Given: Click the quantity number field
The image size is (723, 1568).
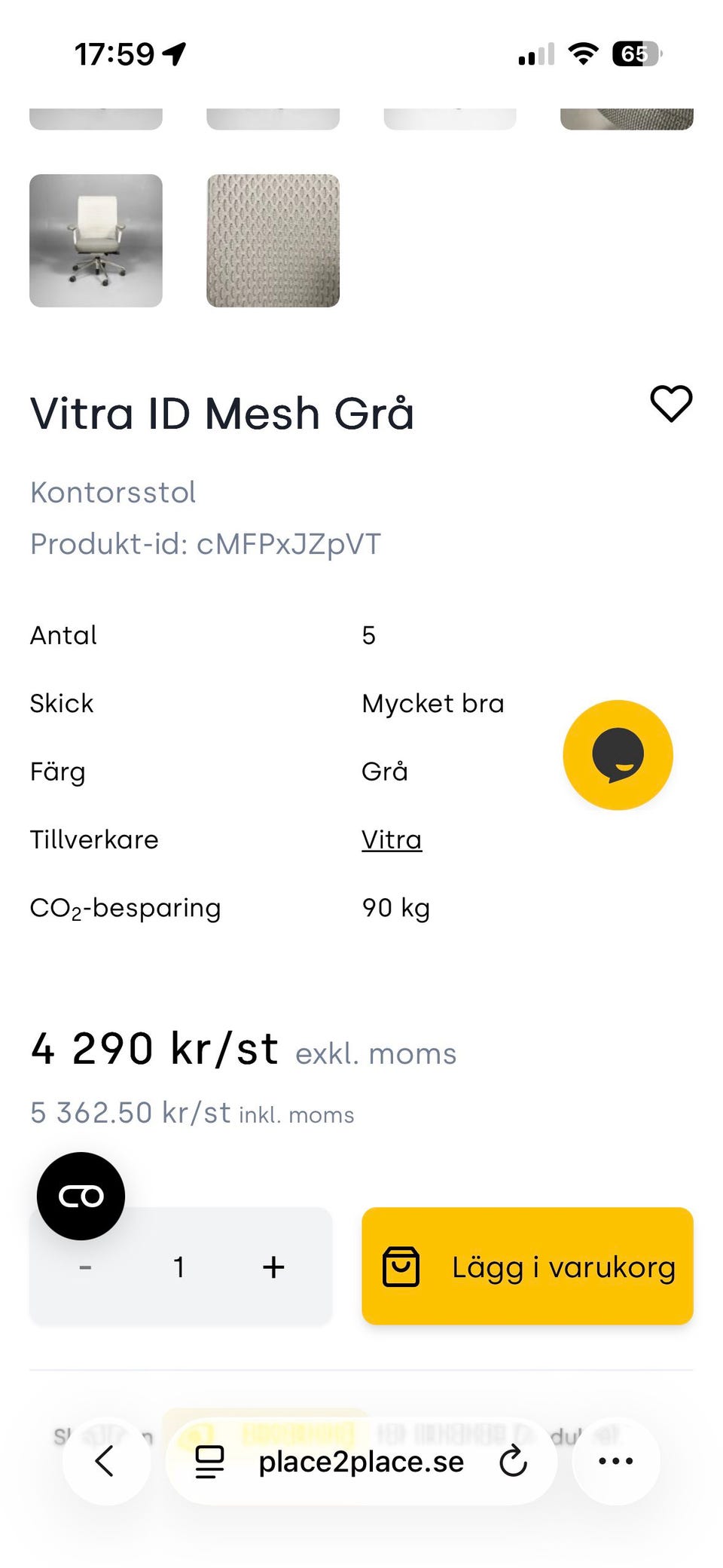Looking at the screenshot, I should click(x=179, y=1267).
